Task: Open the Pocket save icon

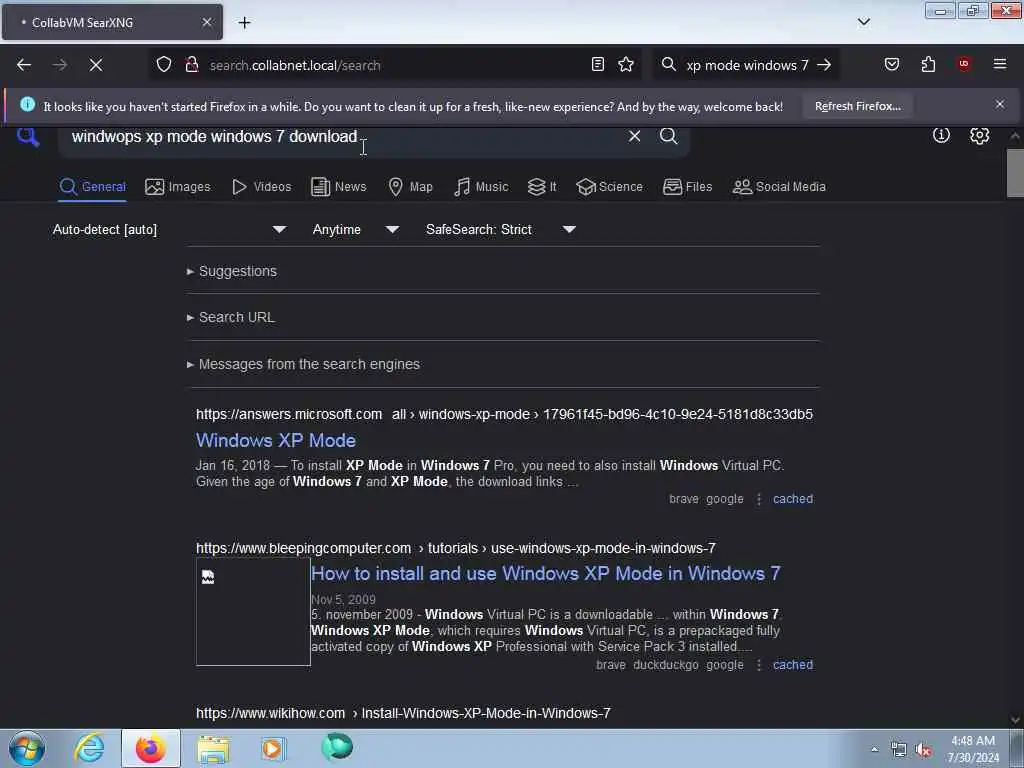Action: coord(892,64)
